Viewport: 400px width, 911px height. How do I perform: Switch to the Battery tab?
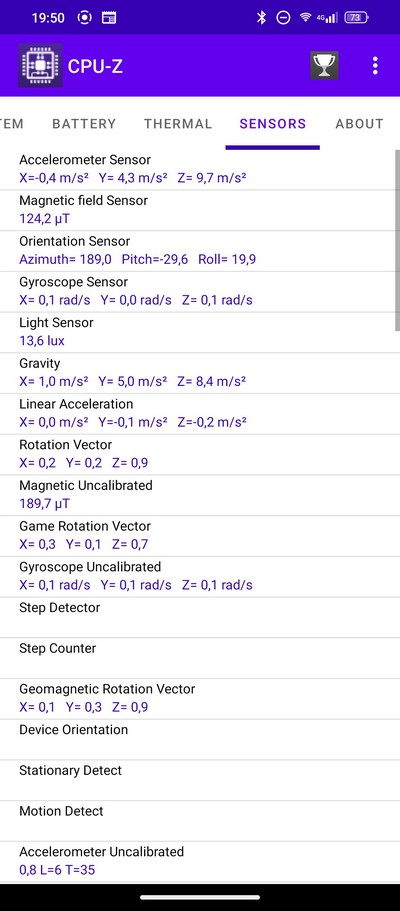84,123
